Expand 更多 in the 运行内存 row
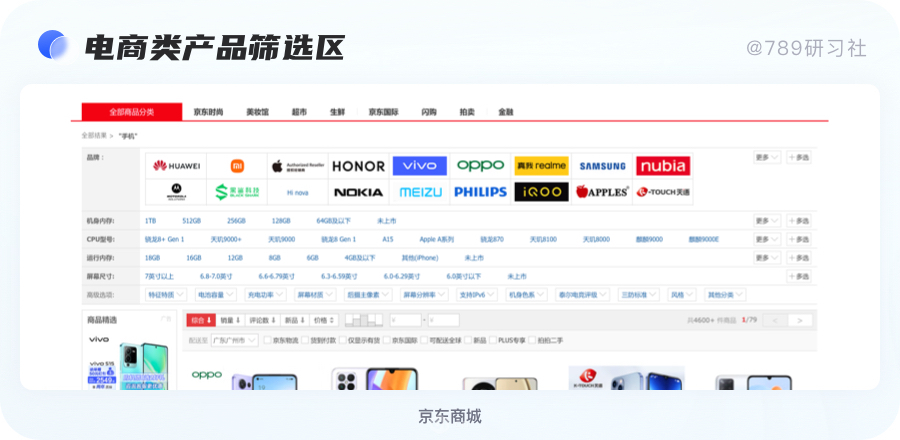The height and width of the screenshot is (440, 900). coord(767,258)
